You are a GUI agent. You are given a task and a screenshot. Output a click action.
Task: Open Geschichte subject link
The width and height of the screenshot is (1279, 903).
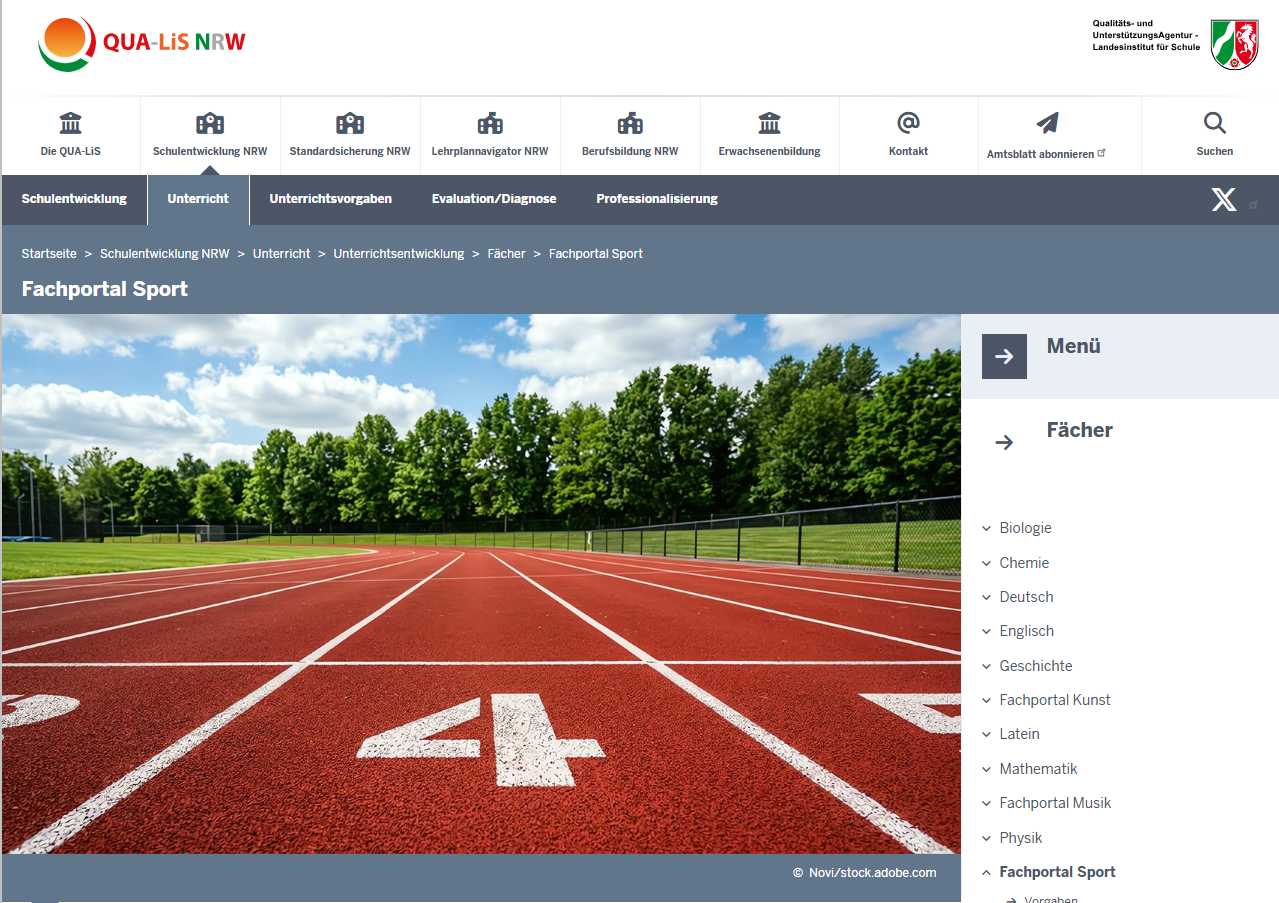(1036, 666)
